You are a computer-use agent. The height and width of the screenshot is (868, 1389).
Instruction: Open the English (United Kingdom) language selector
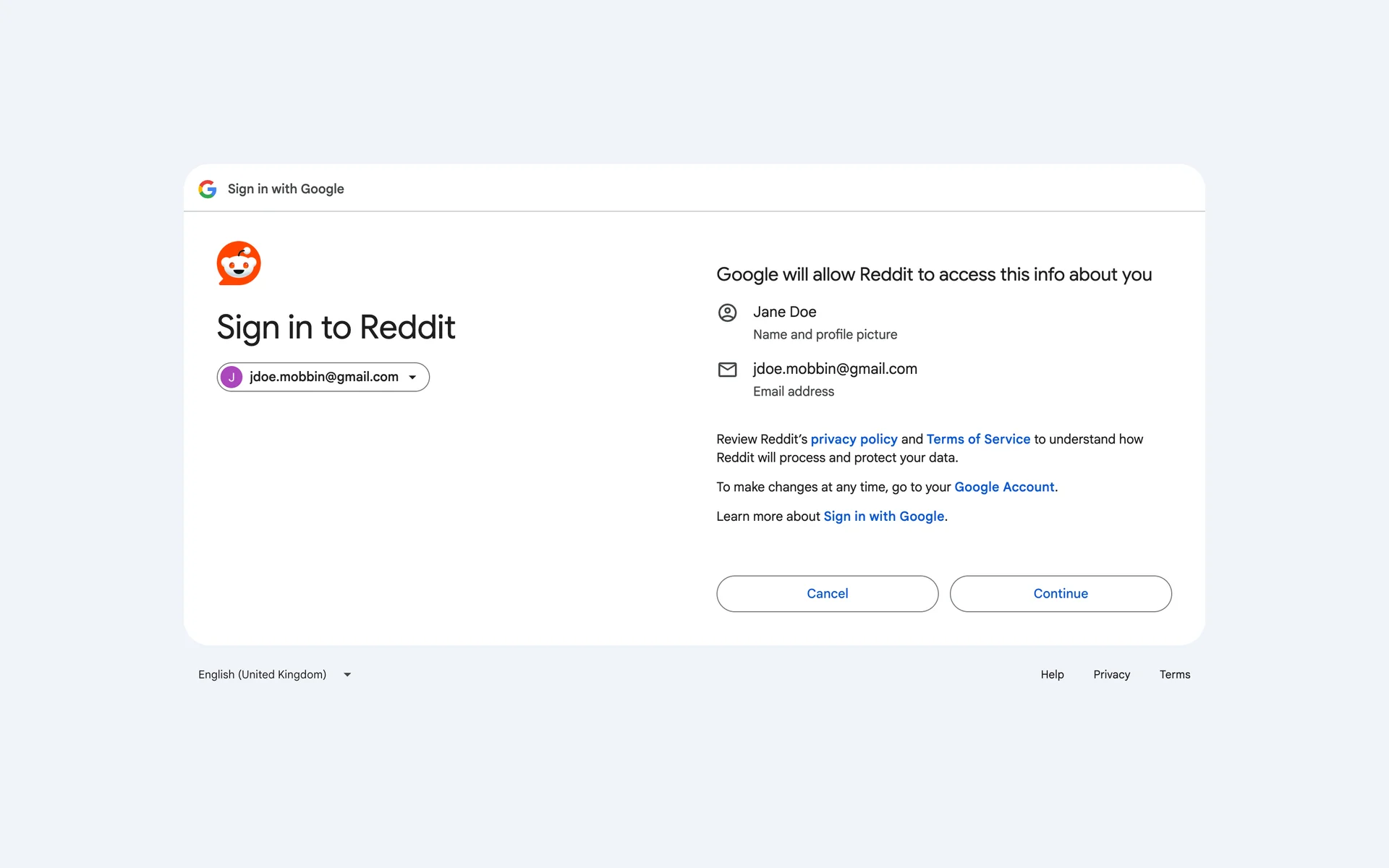click(263, 674)
